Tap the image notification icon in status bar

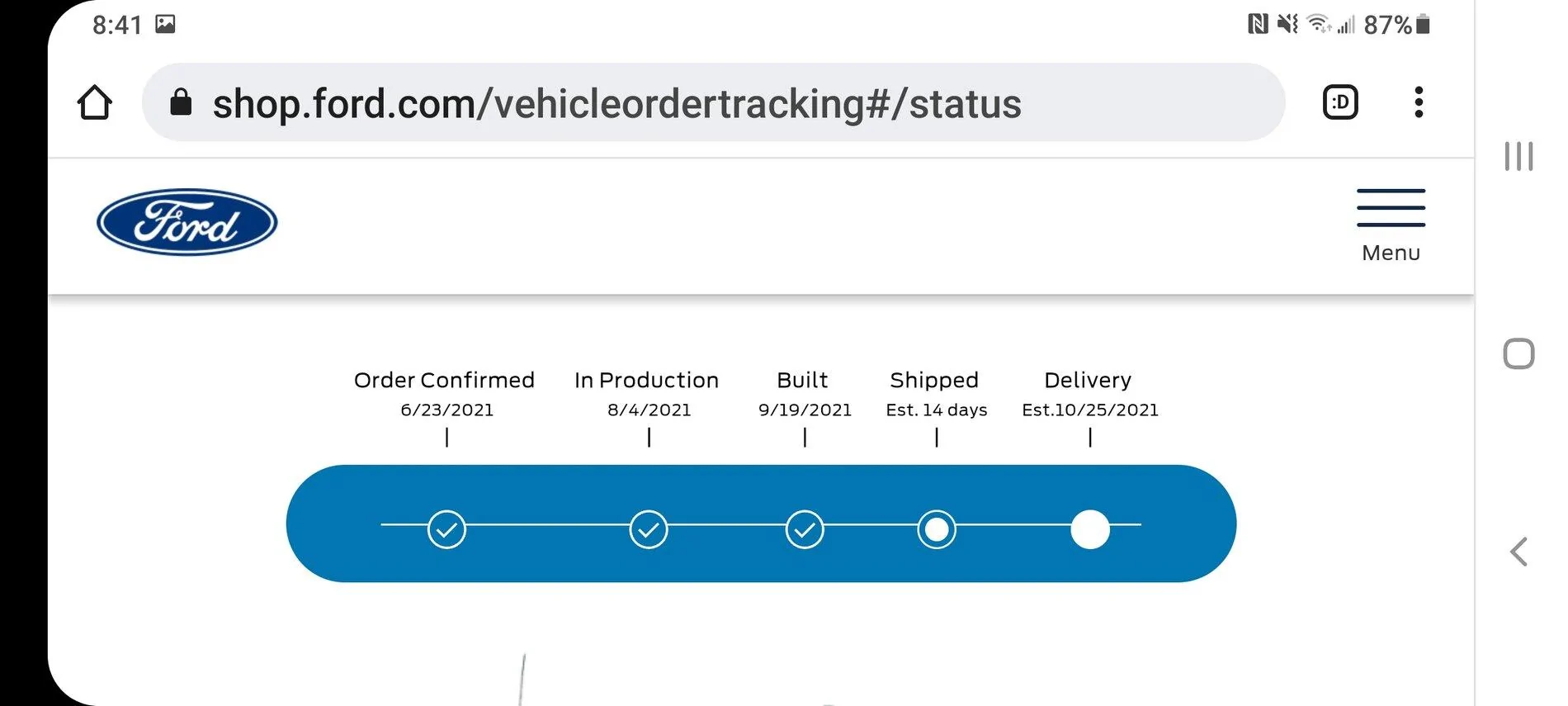click(x=165, y=24)
